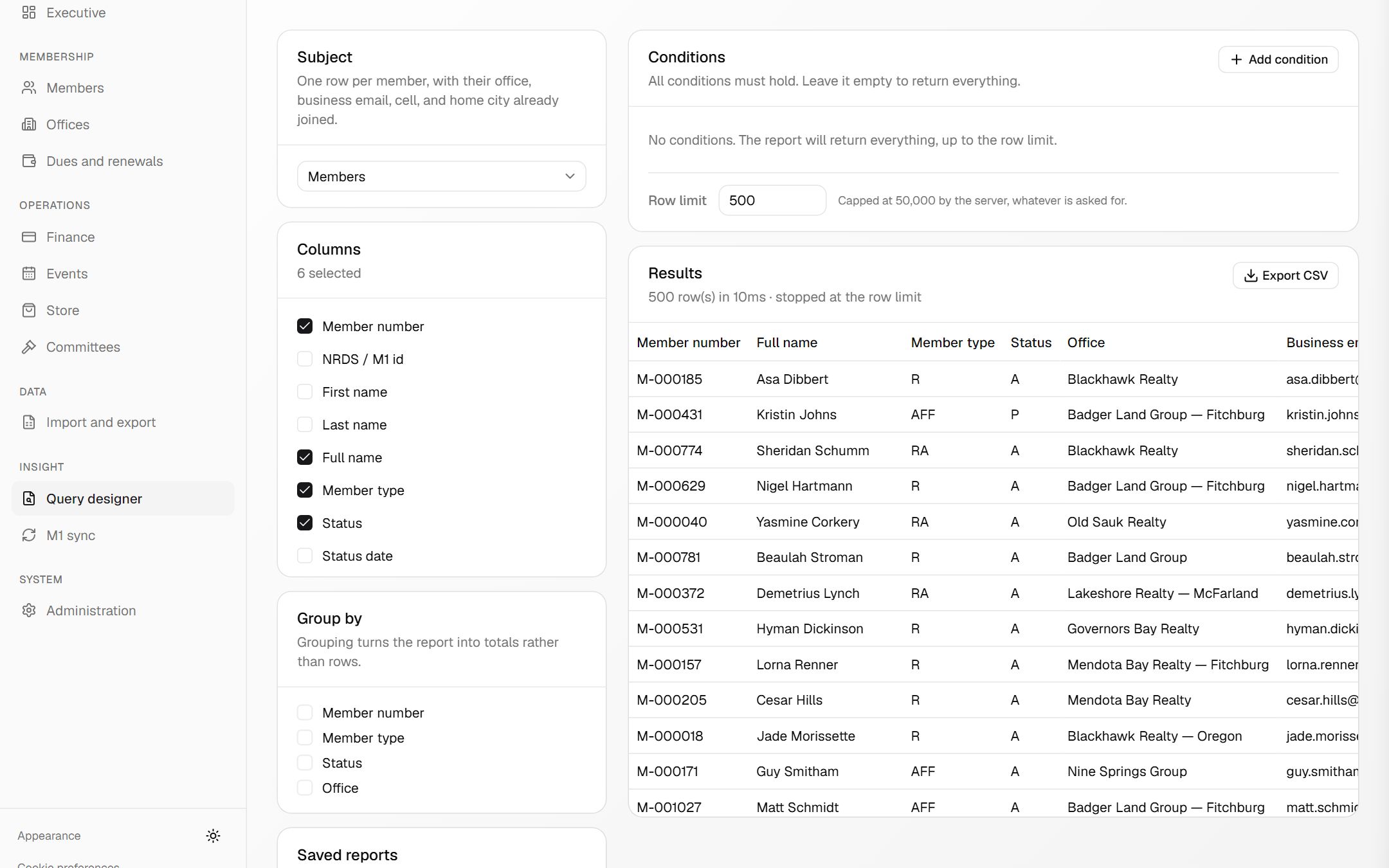Click member number M-000205
This screenshot has width=1389, height=868.
click(x=671, y=700)
